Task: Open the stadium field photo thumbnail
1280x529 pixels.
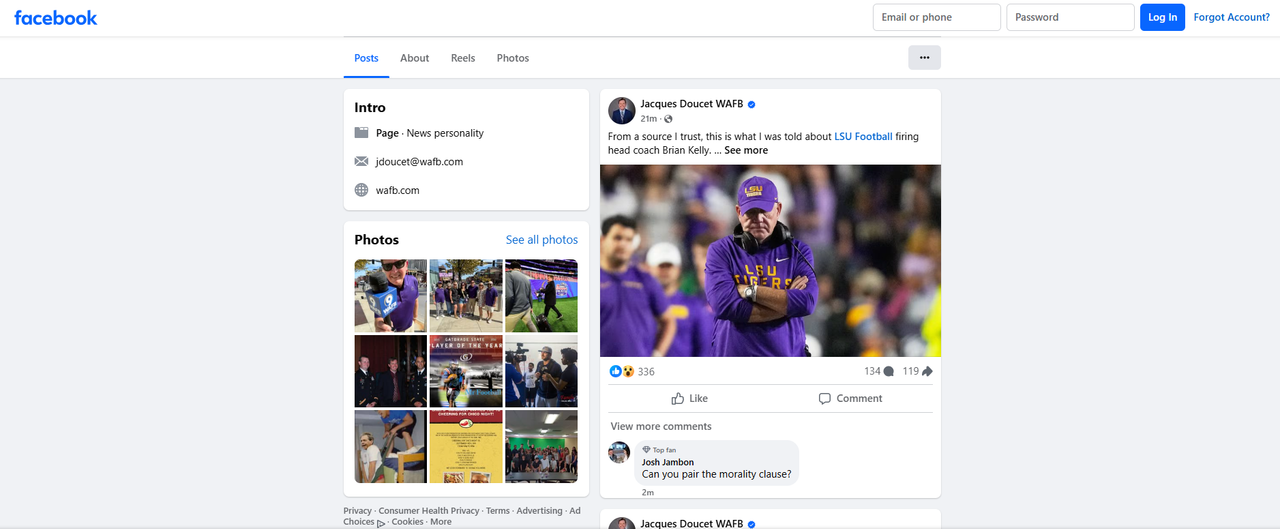Action: click(x=541, y=296)
